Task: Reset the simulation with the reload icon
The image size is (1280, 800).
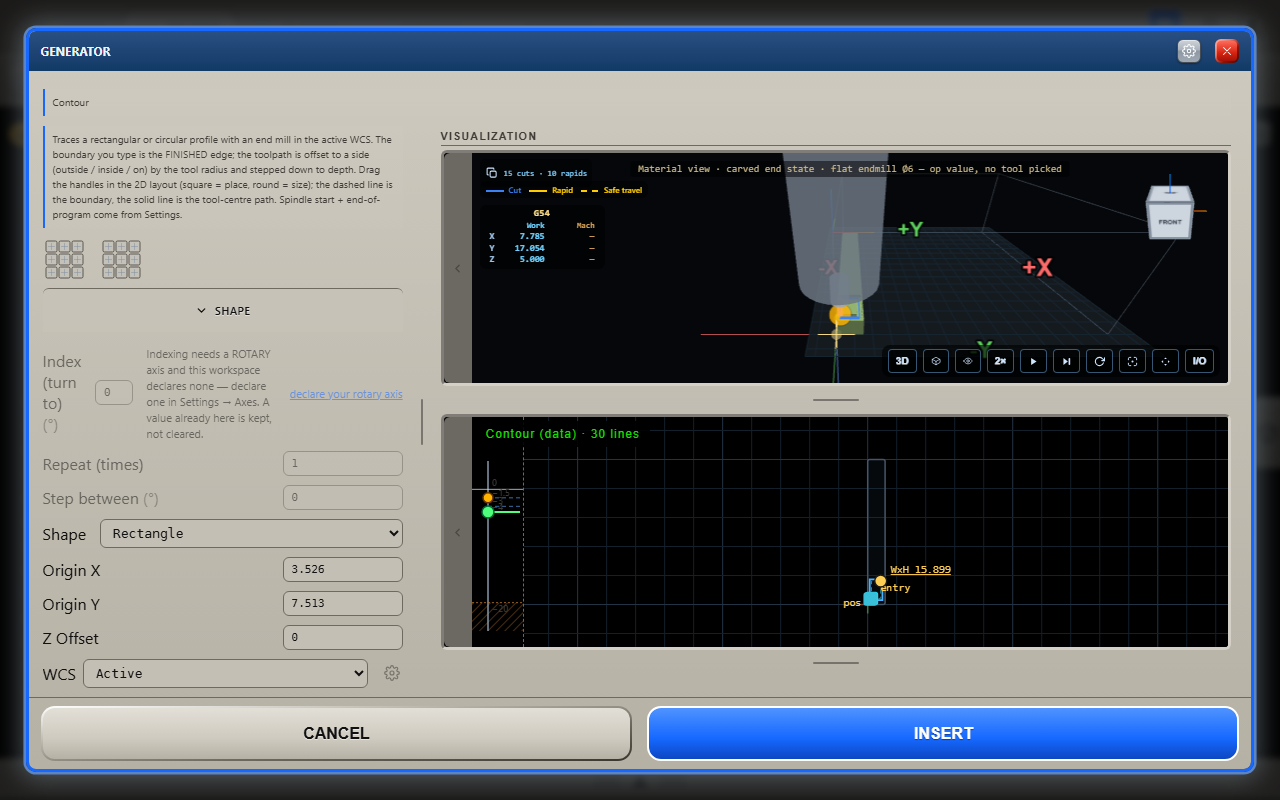Action: coord(1099,361)
